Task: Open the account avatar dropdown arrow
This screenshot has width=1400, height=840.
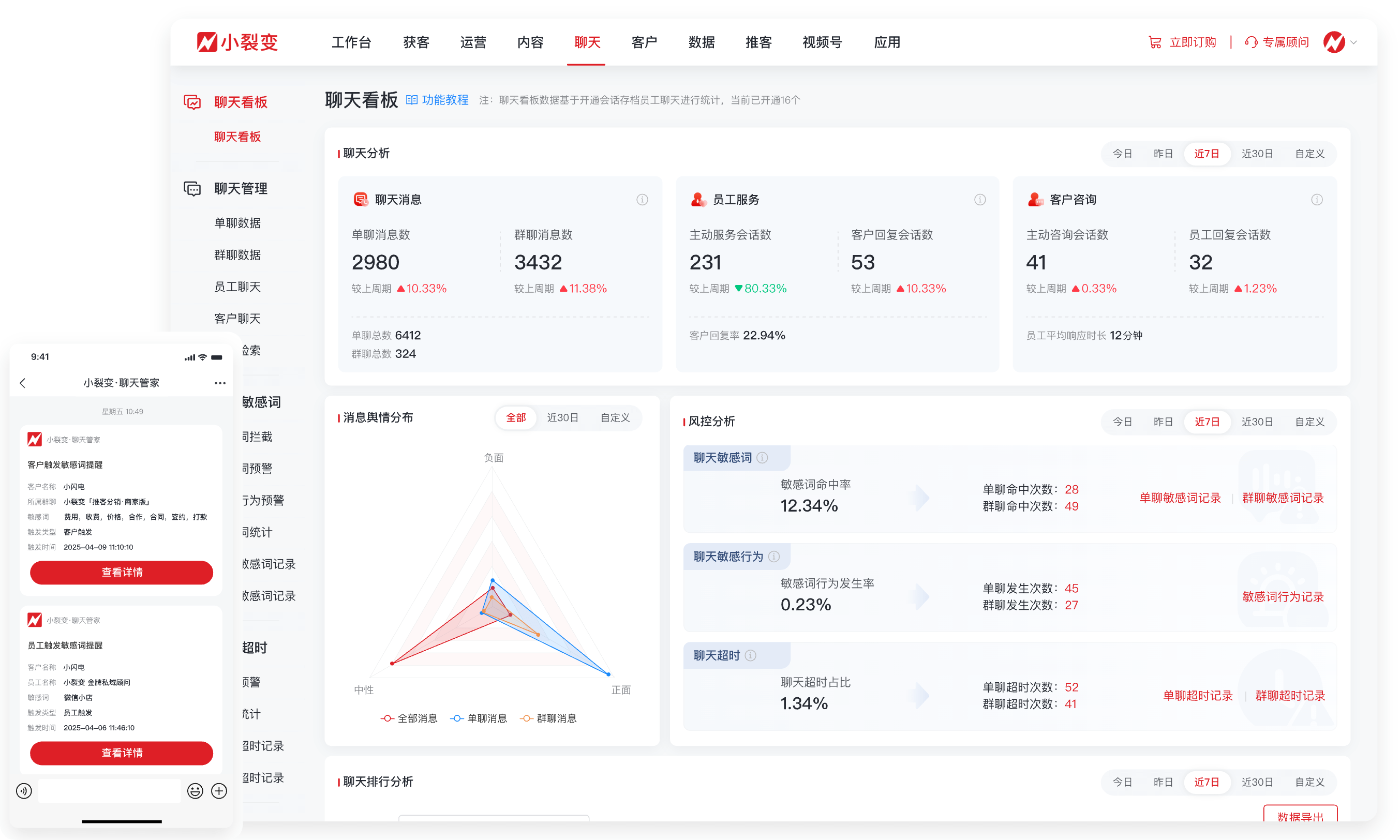Action: pyautogui.click(x=1353, y=42)
